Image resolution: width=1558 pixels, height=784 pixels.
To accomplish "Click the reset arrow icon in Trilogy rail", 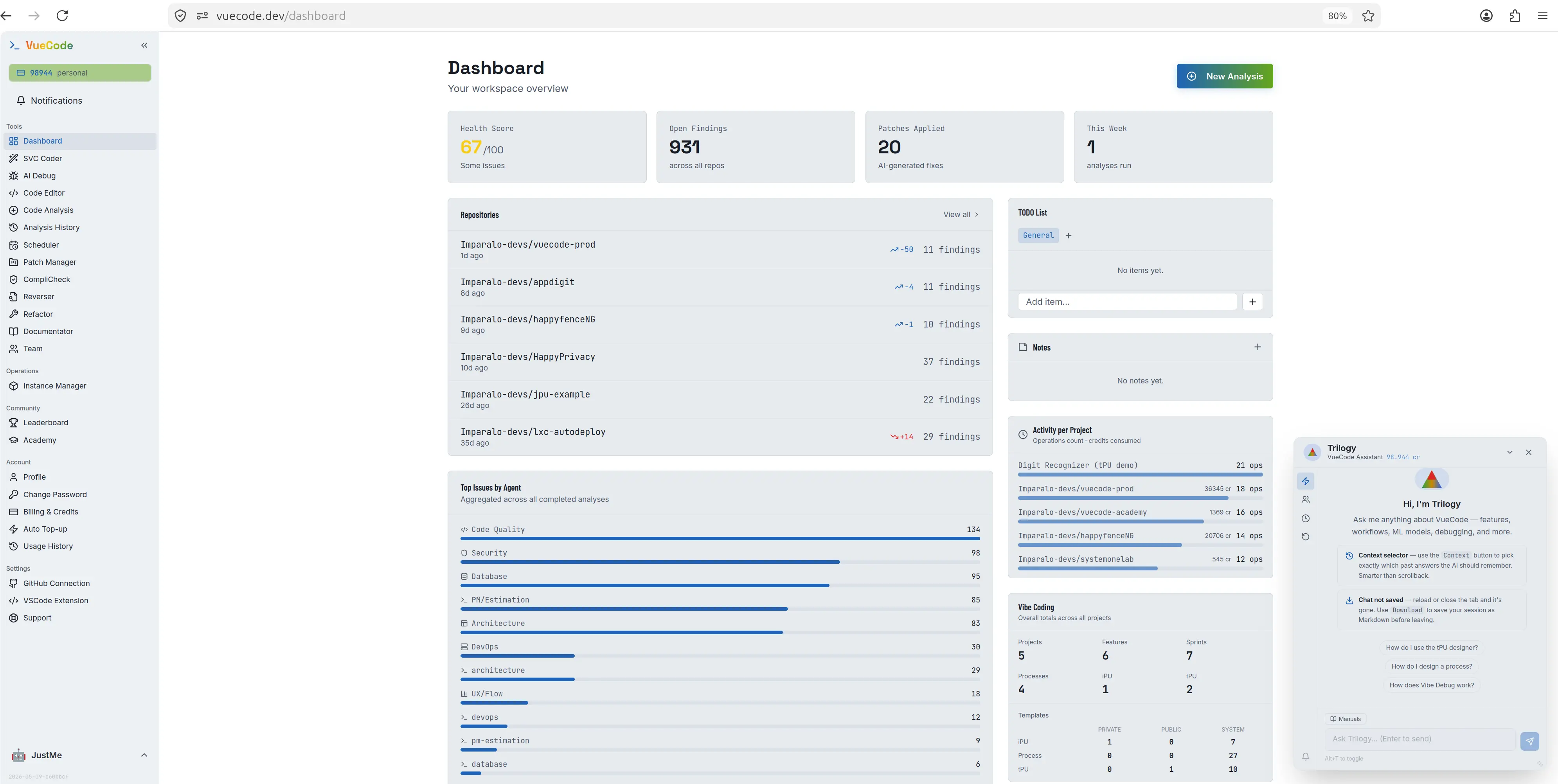I will 1306,537.
